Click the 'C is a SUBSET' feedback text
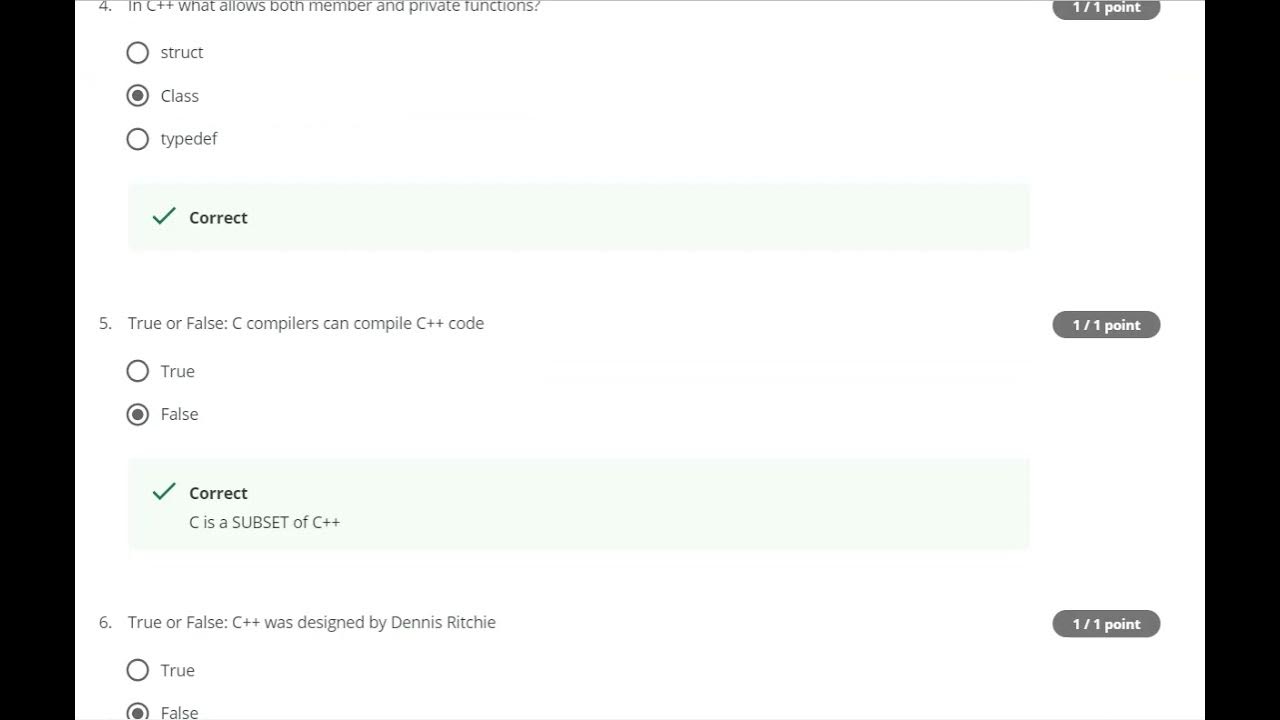The image size is (1280, 720). pos(265,522)
